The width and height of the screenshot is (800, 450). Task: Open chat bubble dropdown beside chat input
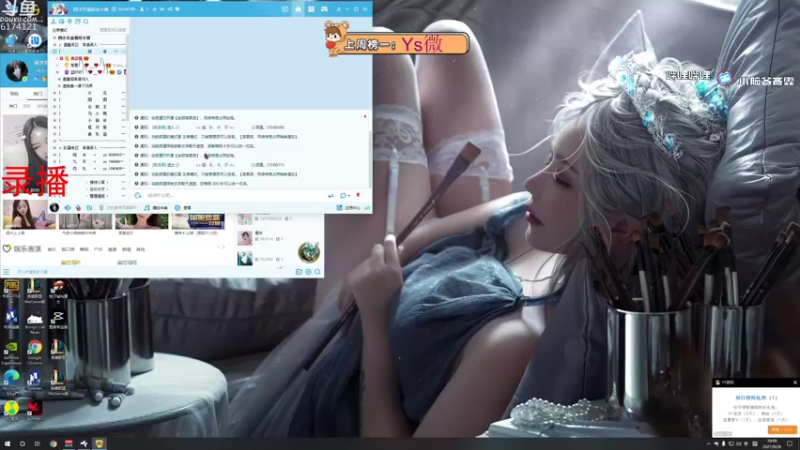tap(345, 195)
